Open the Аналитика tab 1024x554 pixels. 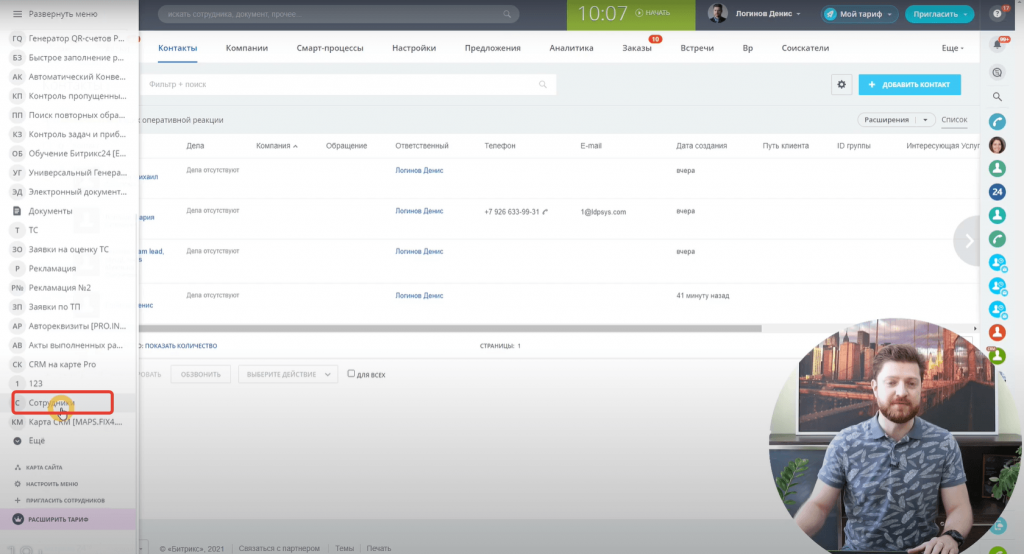click(x=571, y=48)
